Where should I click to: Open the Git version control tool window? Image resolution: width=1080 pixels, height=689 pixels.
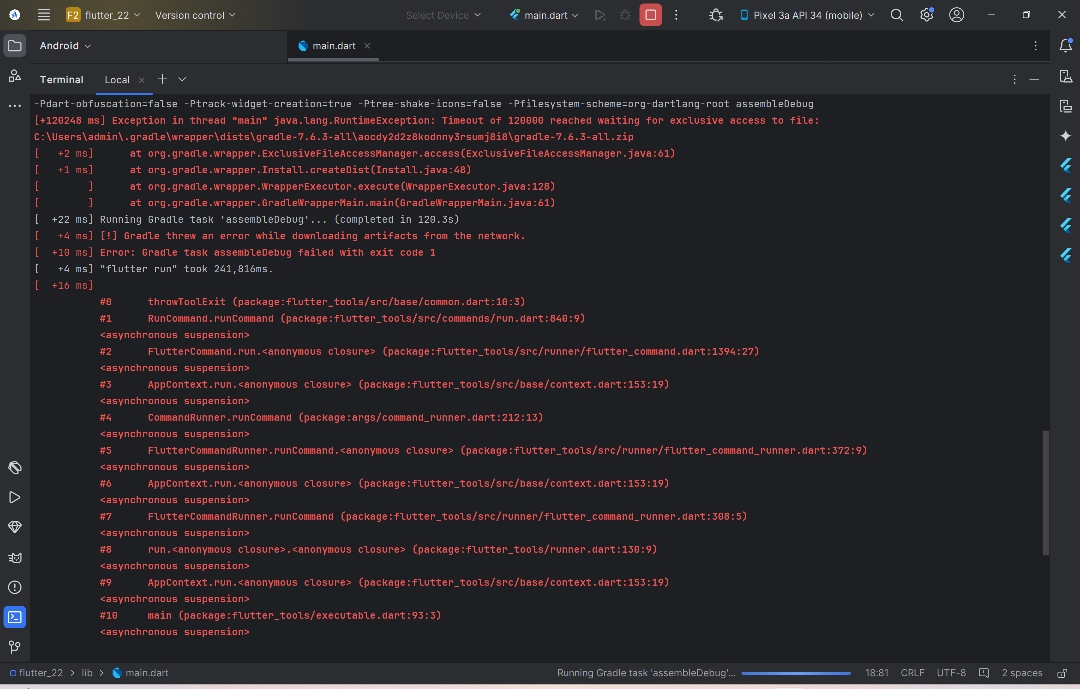[x=14, y=647]
